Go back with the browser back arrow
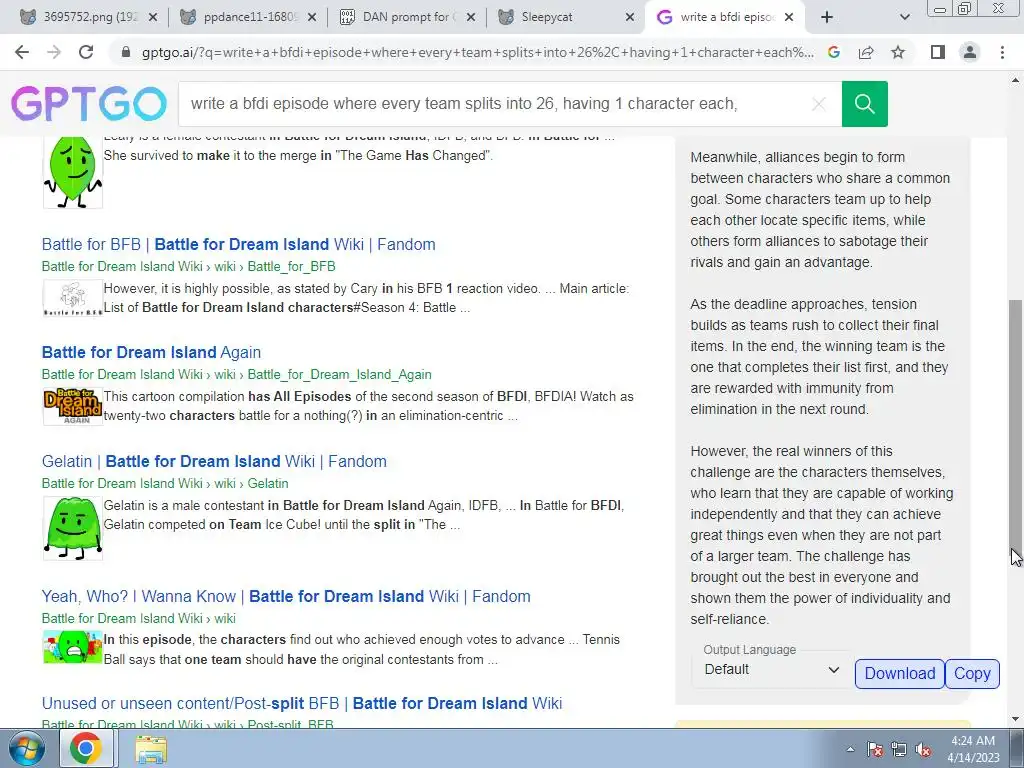 coord(22,52)
